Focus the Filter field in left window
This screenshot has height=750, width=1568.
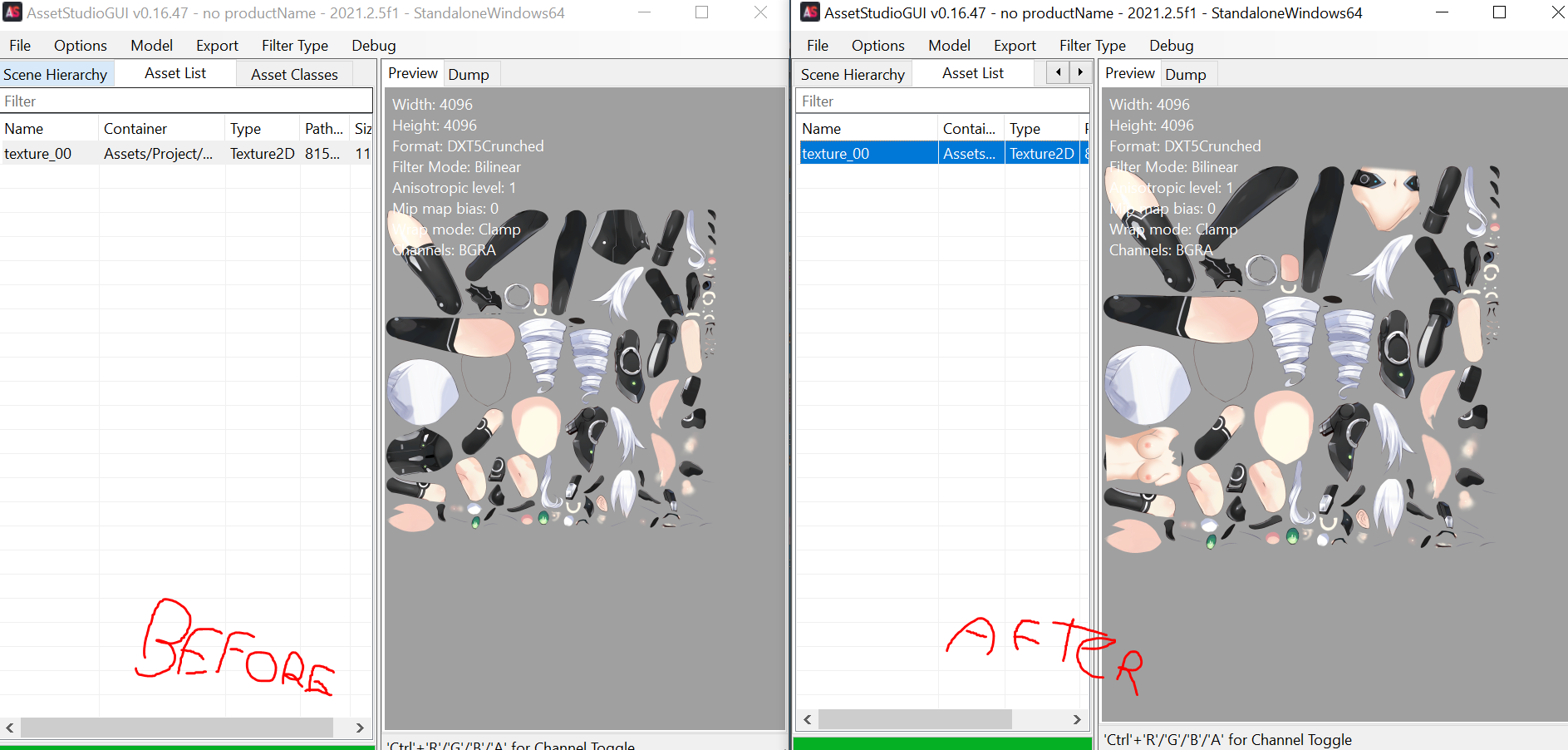coord(186,101)
